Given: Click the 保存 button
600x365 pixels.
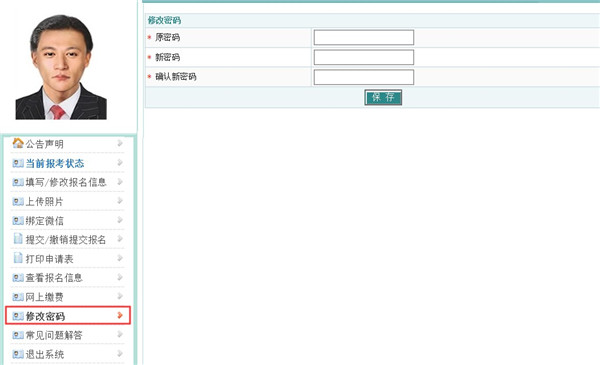Looking at the screenshot, I should 383,97.
